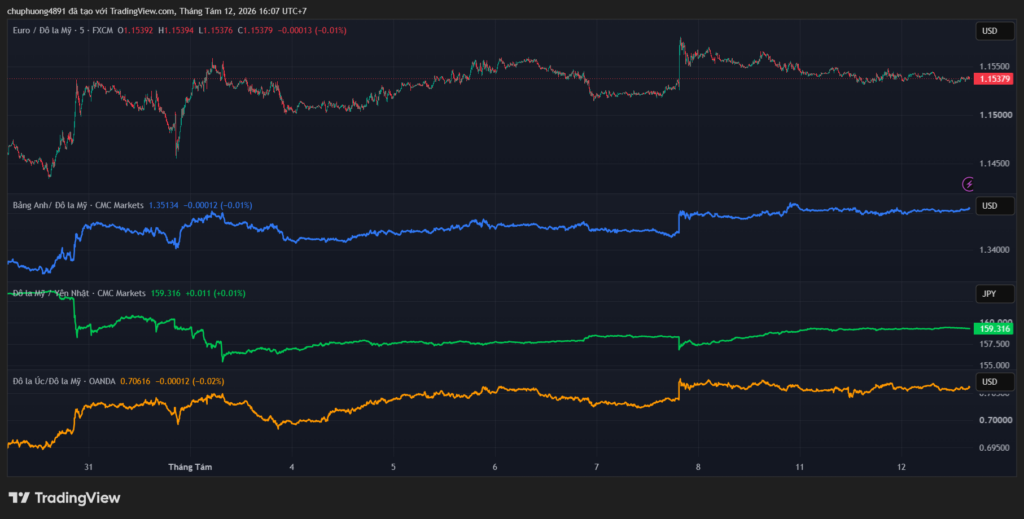Open the USD selector on the Bảng Anh pane
Screen dimensions: 1024x519
coord(995,206)
